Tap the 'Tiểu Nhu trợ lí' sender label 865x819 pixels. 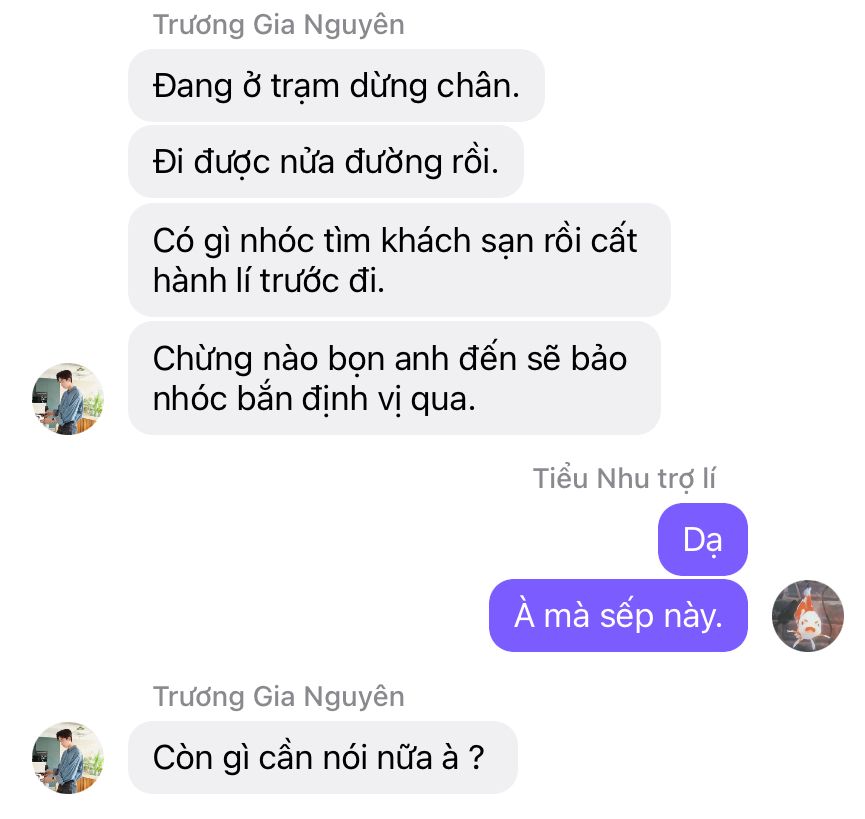click(x=624, y=478)
